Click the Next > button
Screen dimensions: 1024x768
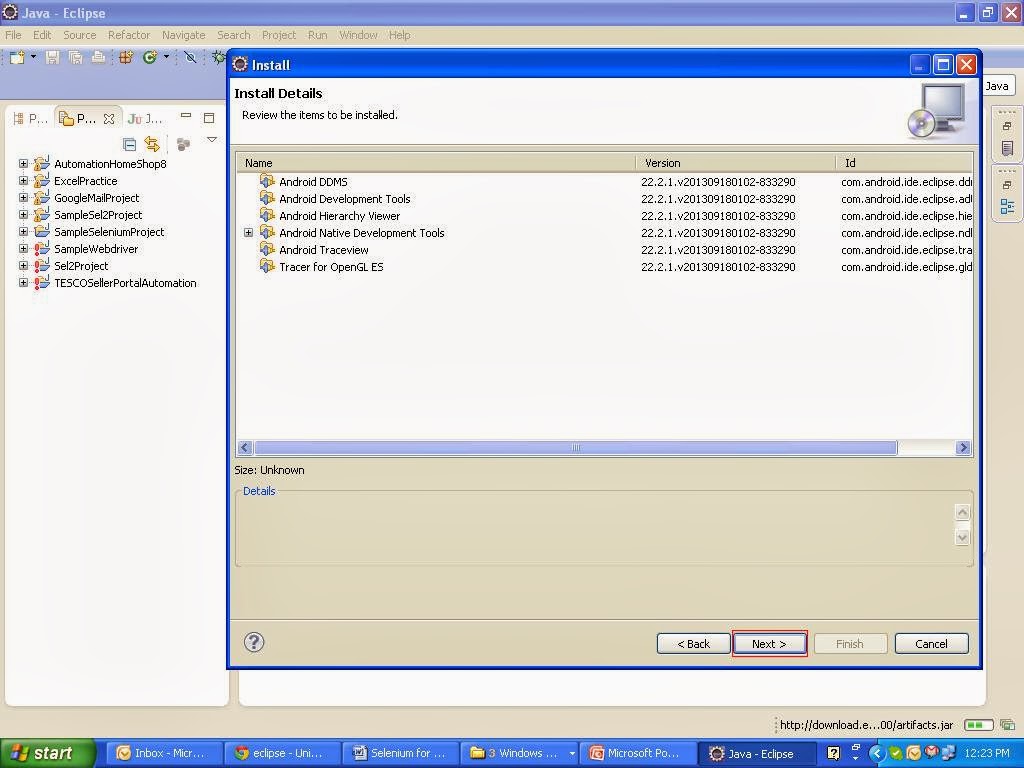pos(769,643)
